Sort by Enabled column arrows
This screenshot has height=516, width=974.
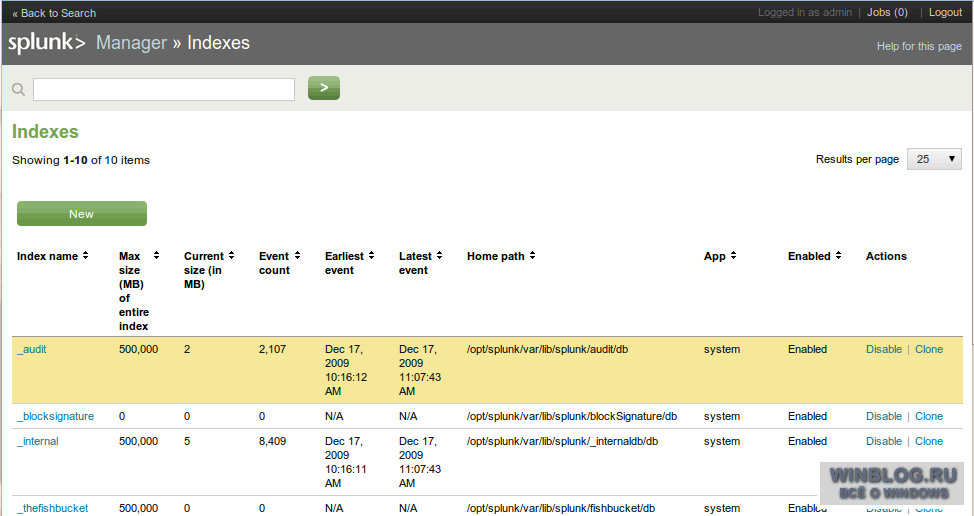pyautogui.click(x=839, y=255)
